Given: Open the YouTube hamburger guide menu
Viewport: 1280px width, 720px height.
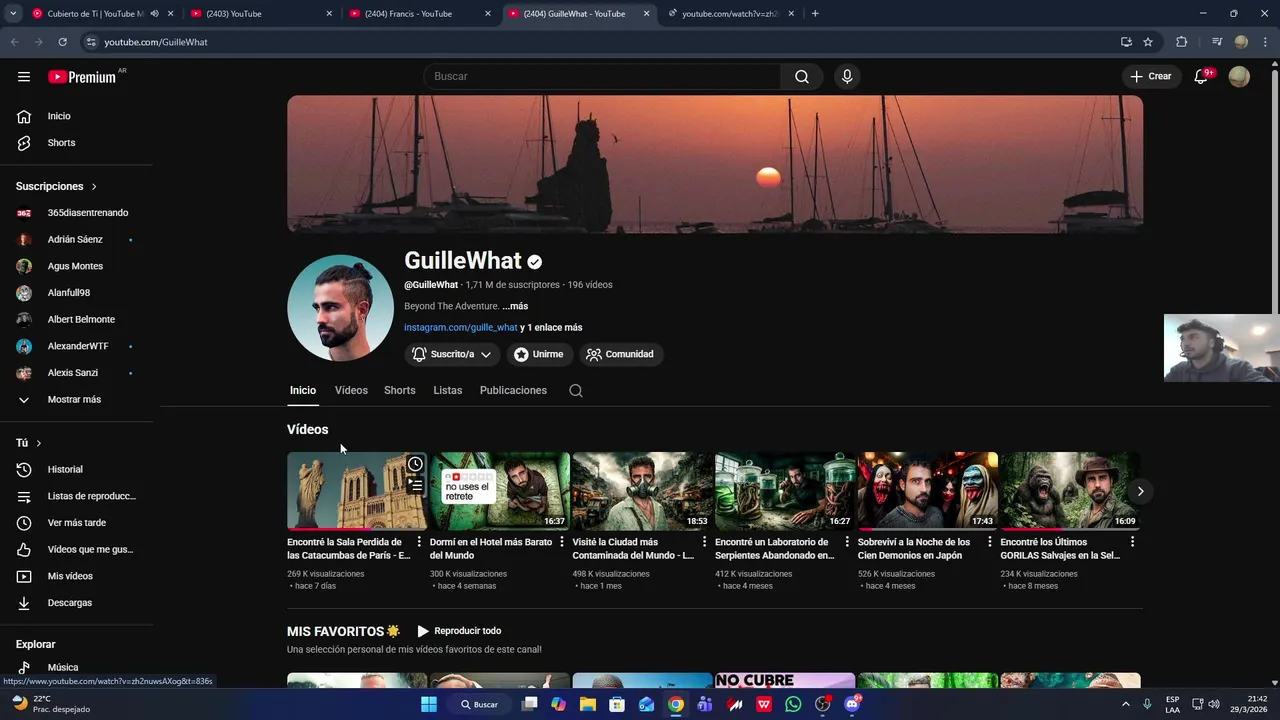Looking at the screenshot, I should point(24,76).
